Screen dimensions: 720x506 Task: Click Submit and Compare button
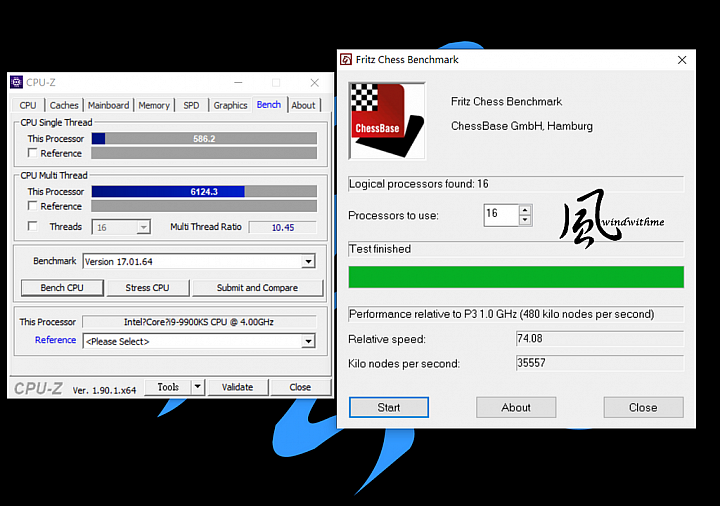tap(257, 288)
